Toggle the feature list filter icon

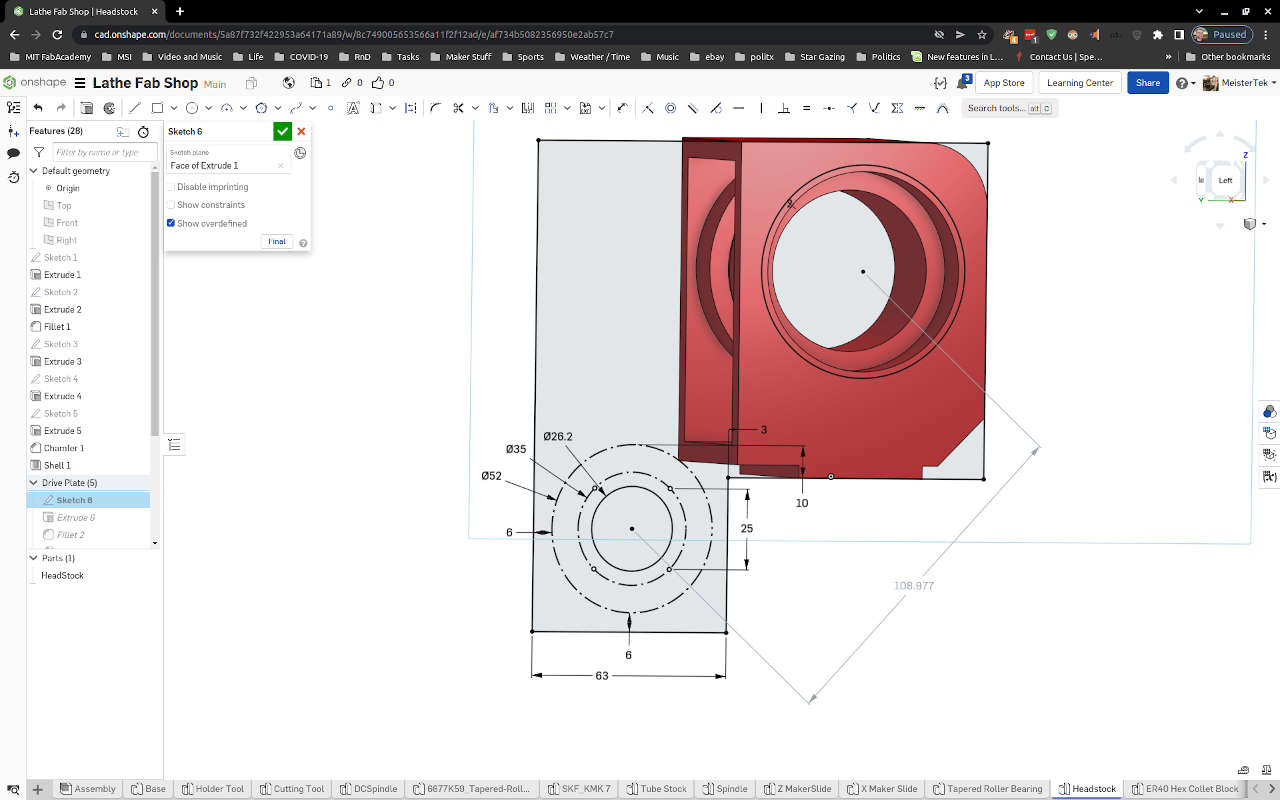(x=38, y=153)
